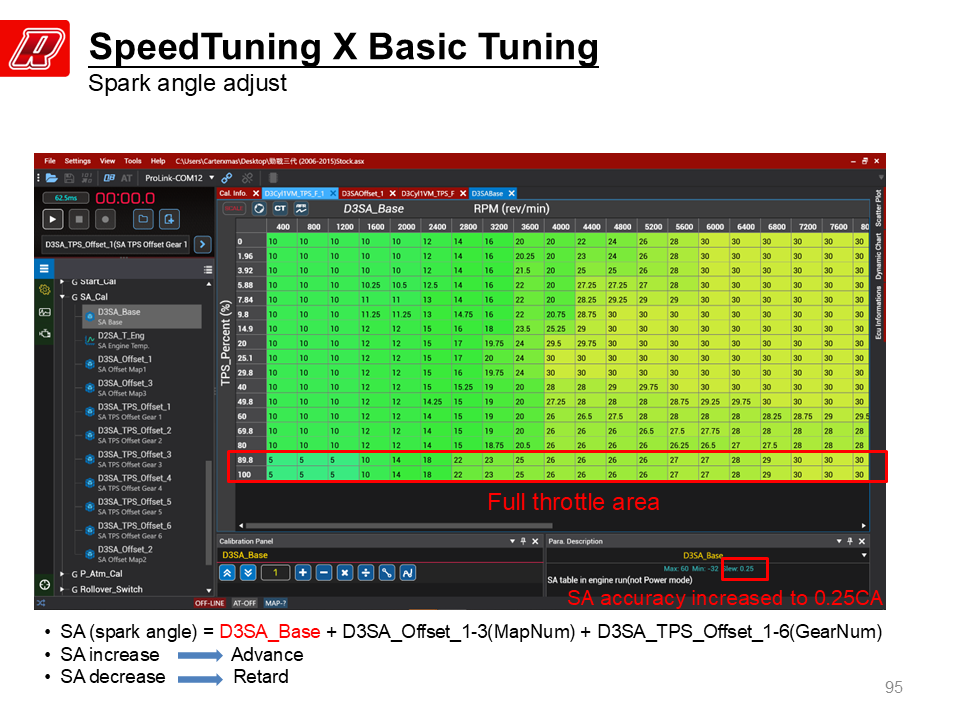Image resolution: width=960 pixels, height=720 pixels.
Task: Open the File menu
Action: (x=50, y=161)
